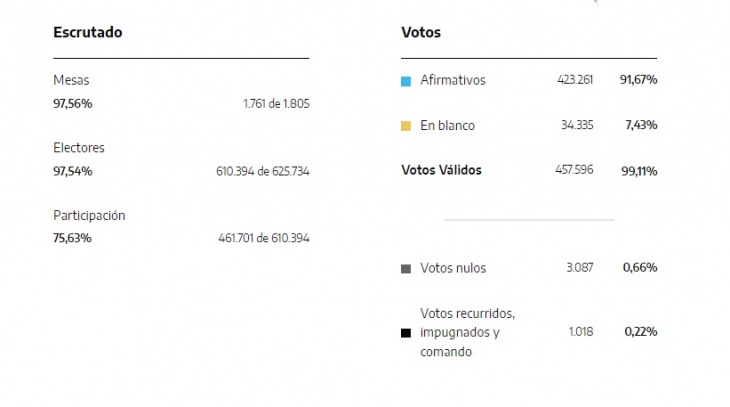This screenshot has height=407, width=730.
Task: Click the blue Afirmativos color square
Action: coord(406,81)
